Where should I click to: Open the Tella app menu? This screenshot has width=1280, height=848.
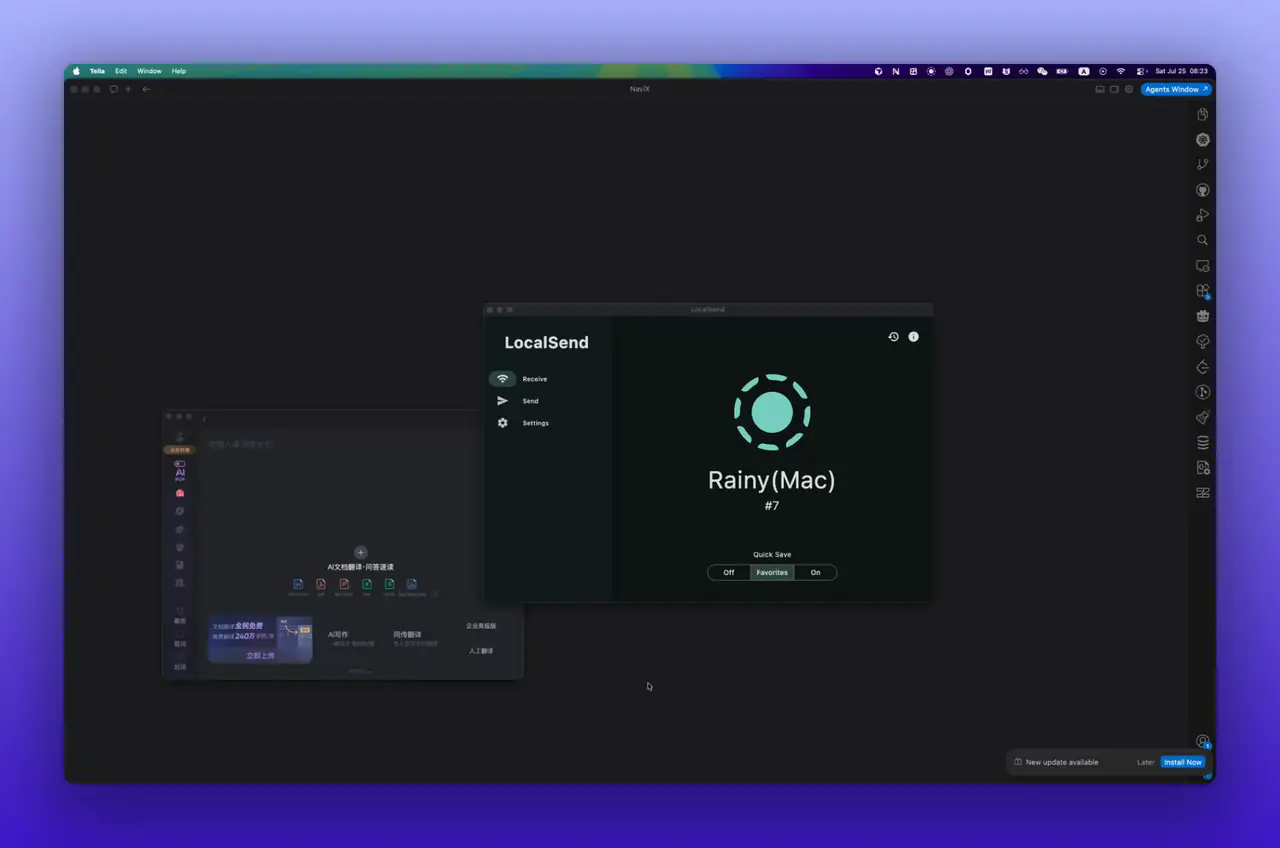click(97, 71)
